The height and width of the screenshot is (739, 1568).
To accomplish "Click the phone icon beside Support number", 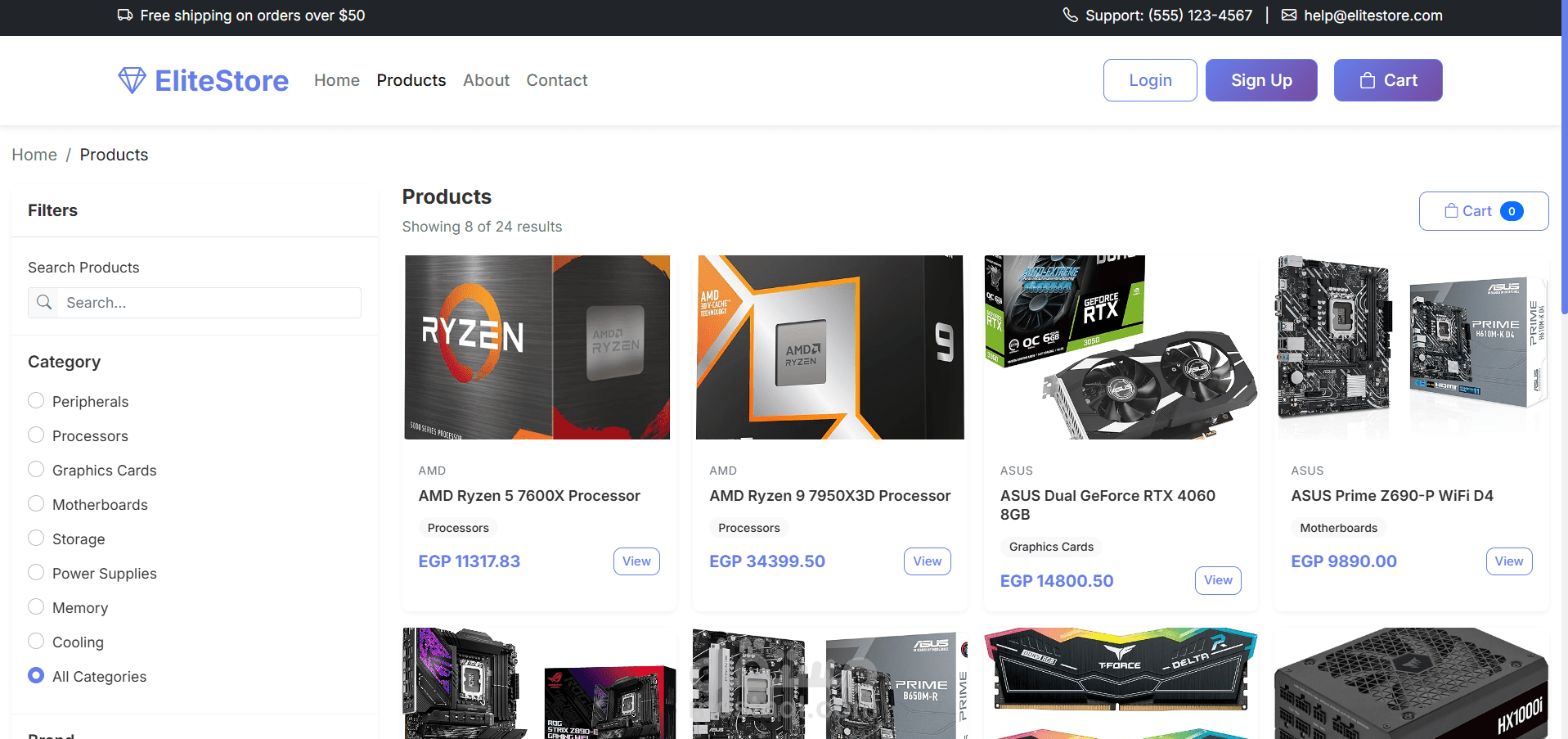I will [1070, 15].
